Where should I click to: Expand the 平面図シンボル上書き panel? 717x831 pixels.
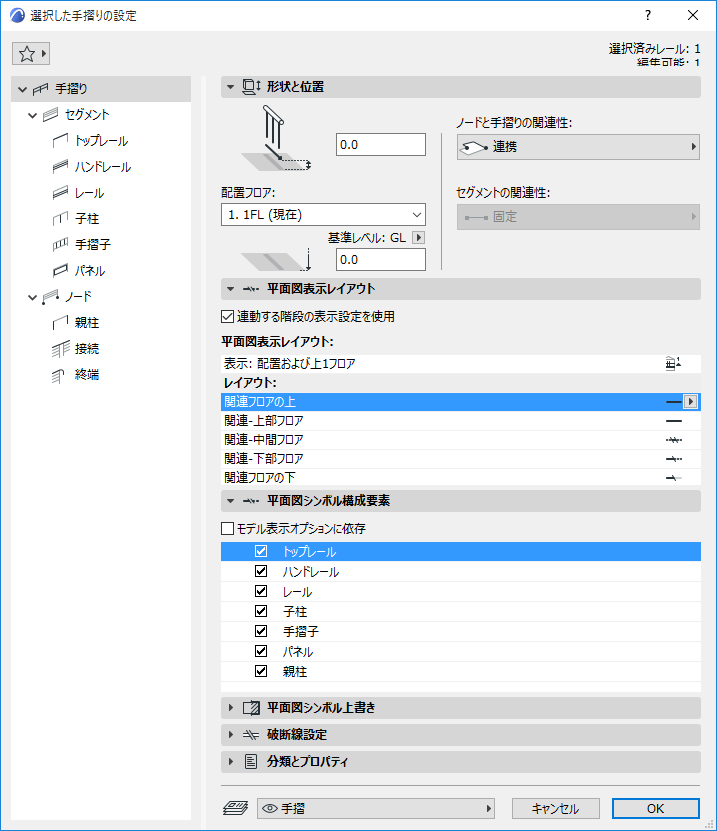pyautogui.click(x=231, y=708)
